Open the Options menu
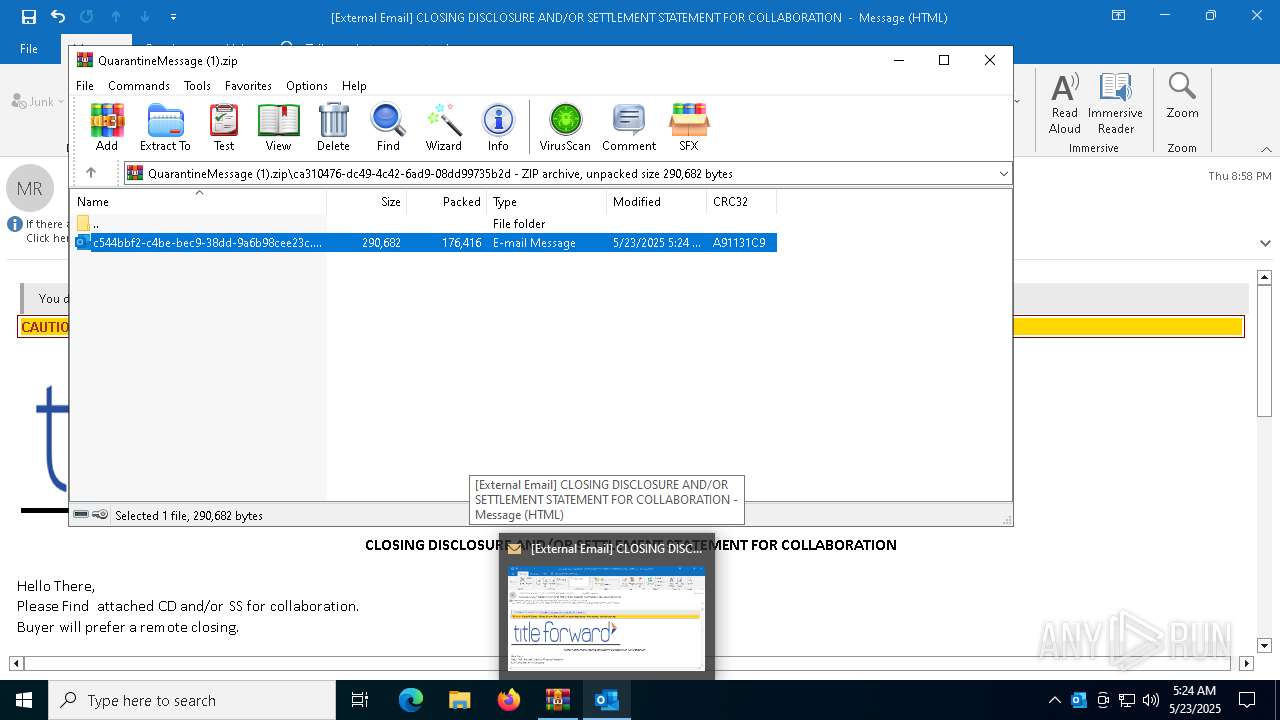The image size is (1280, 720). tap(307, 86)
